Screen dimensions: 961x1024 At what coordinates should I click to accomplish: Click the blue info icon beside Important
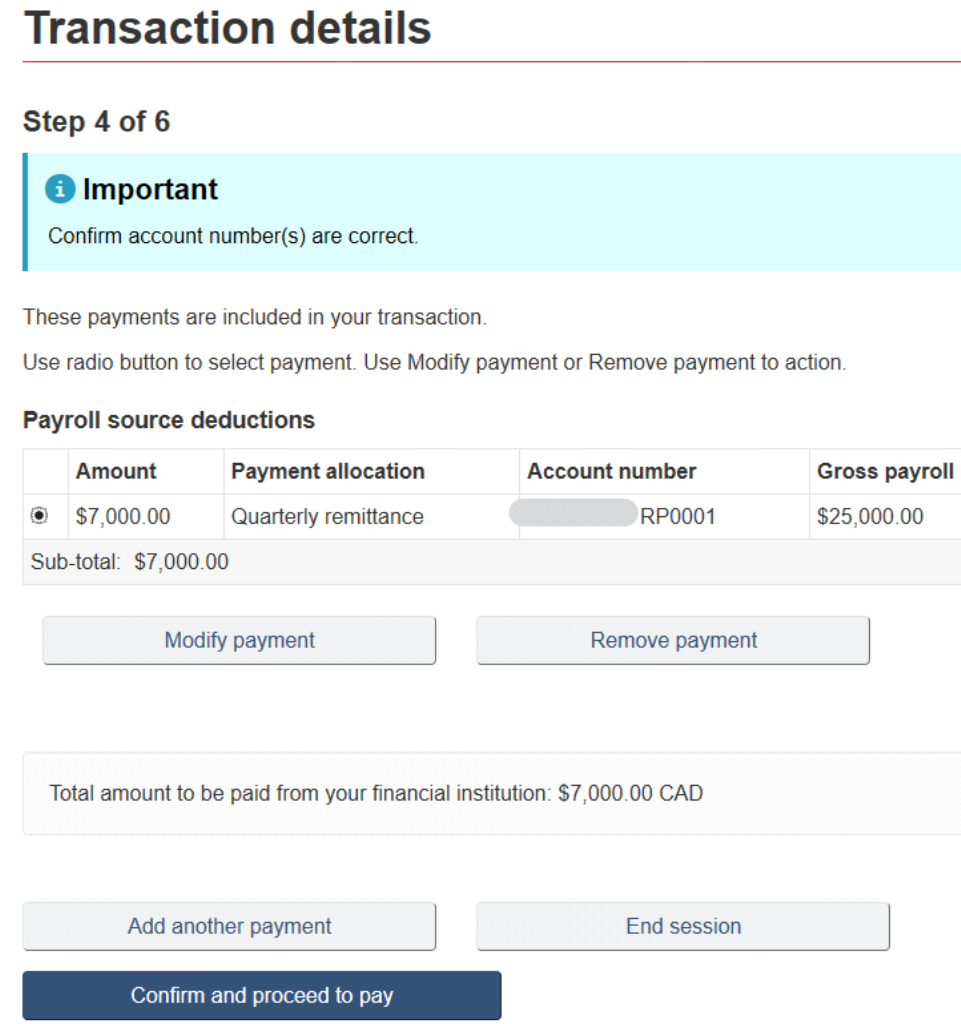tap(60, 189)
